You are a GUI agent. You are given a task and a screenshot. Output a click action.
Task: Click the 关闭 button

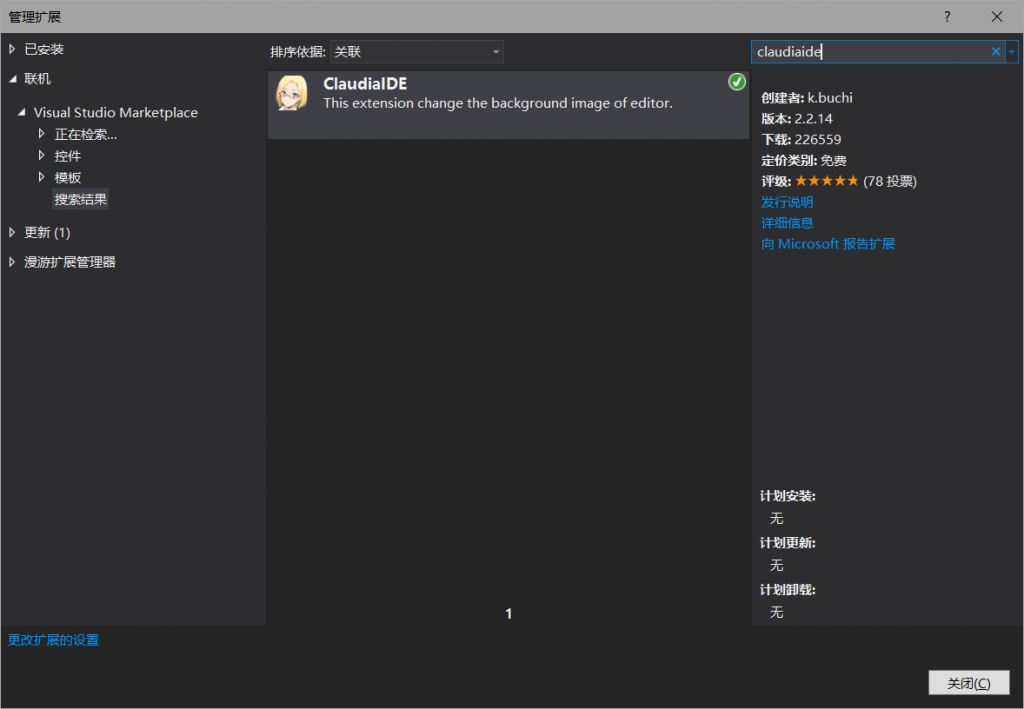pyautogui.click(x=968, y=683)
